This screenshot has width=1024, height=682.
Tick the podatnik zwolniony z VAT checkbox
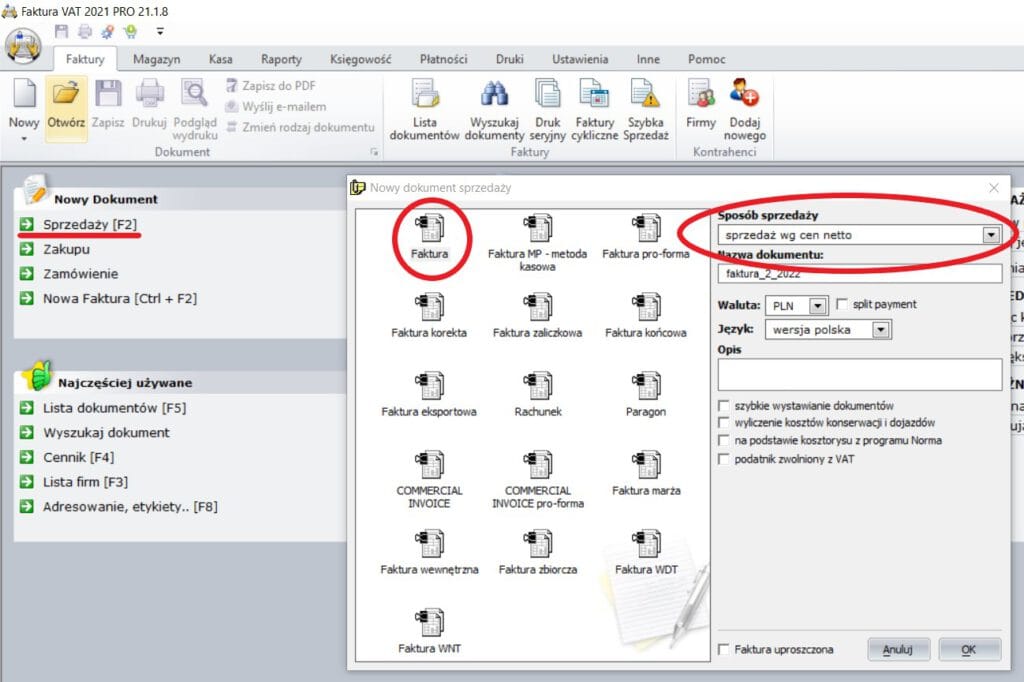[724, 459]
